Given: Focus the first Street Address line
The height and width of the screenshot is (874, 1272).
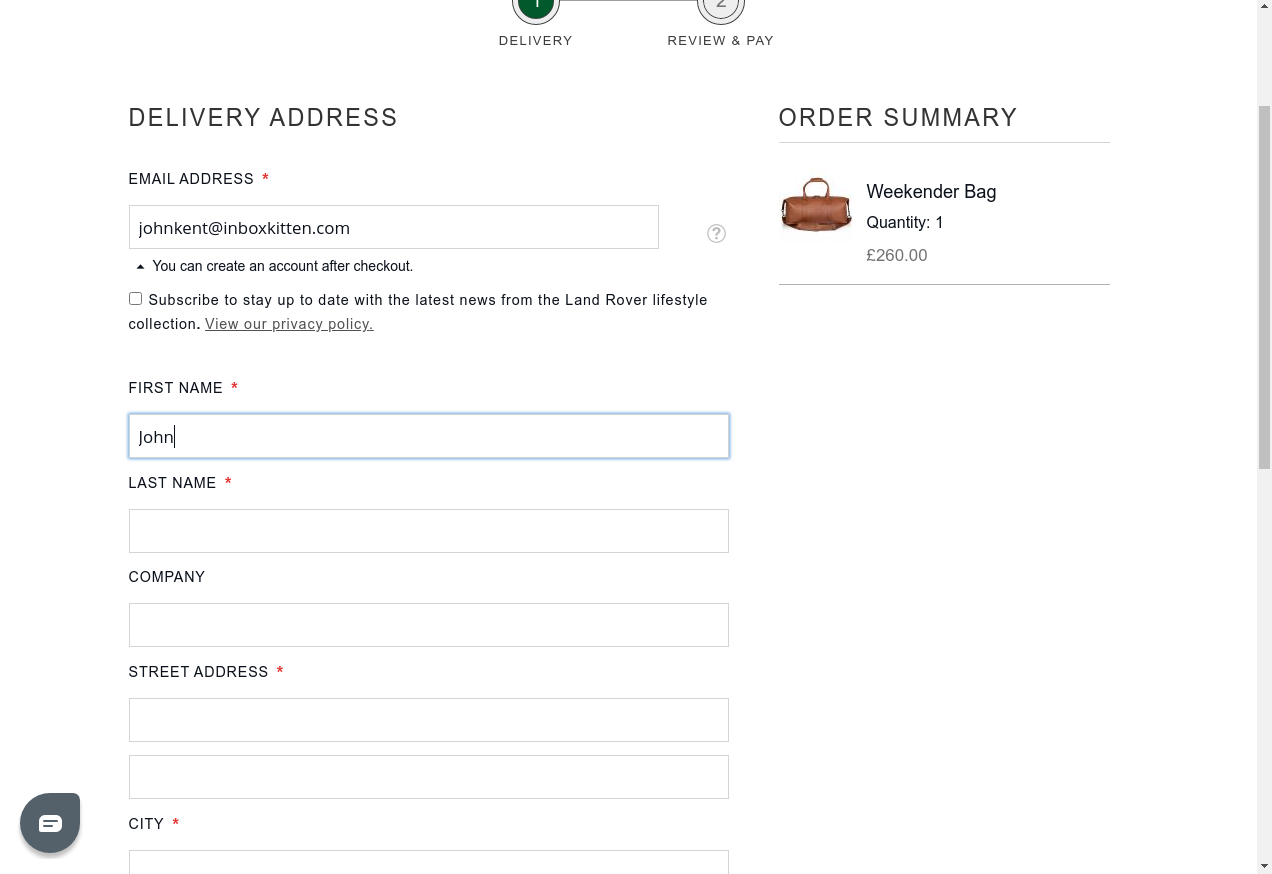Looking at the screenshot, I should (x=428, y=720).
